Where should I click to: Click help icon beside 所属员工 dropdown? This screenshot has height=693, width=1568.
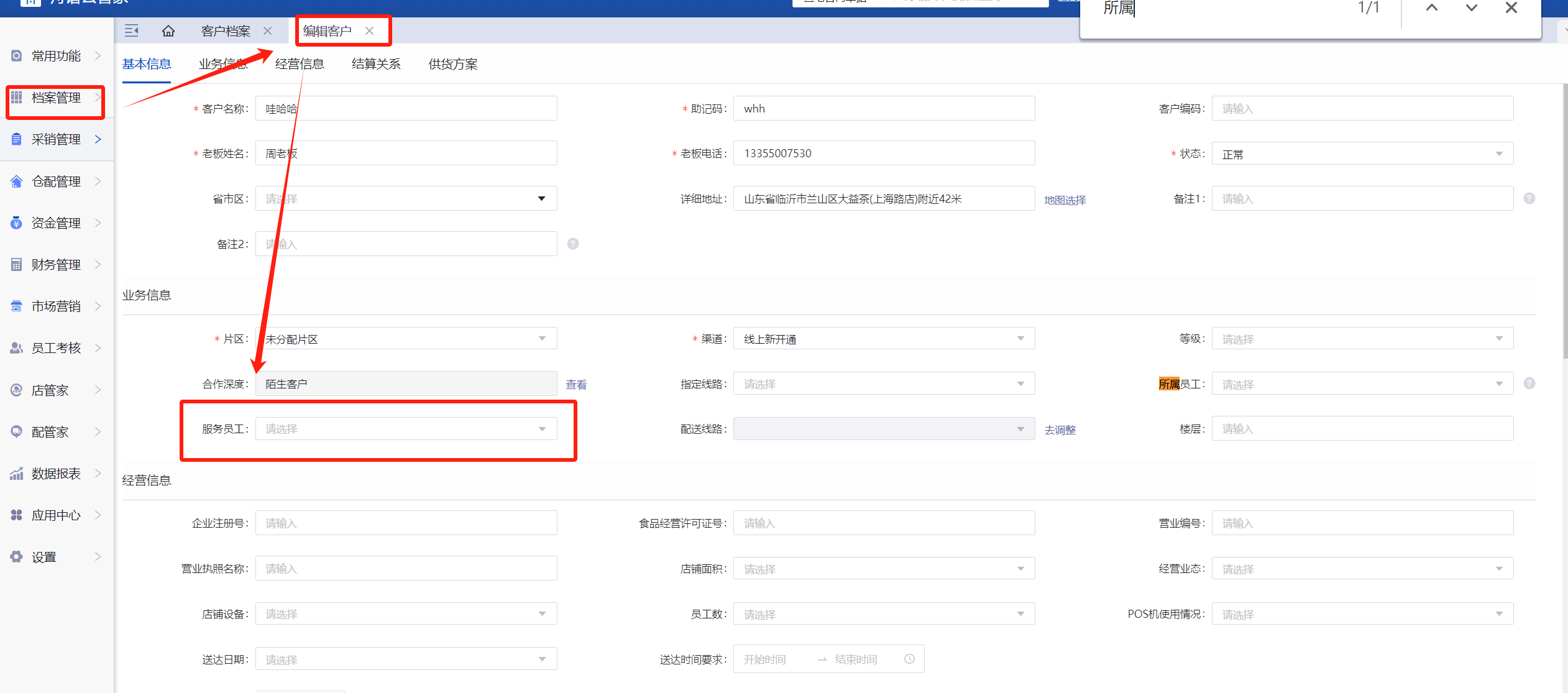point(1529,383)
